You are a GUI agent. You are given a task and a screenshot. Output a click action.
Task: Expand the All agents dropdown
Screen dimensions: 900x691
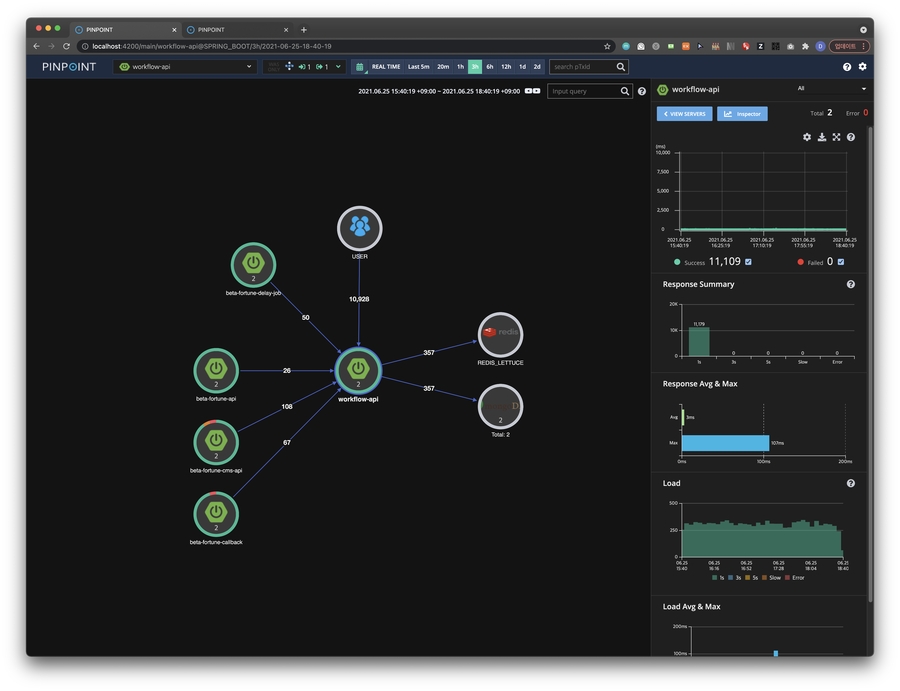(831, 89)
